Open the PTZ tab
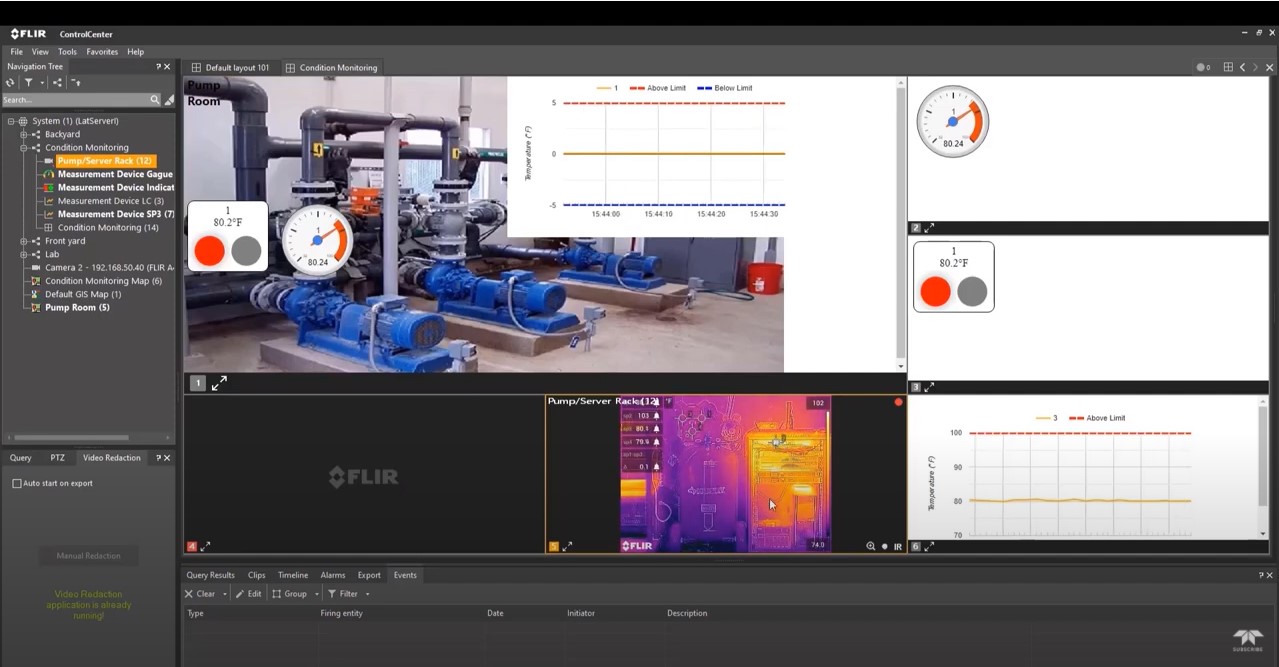1279x667 pixels. pos(57,458)
